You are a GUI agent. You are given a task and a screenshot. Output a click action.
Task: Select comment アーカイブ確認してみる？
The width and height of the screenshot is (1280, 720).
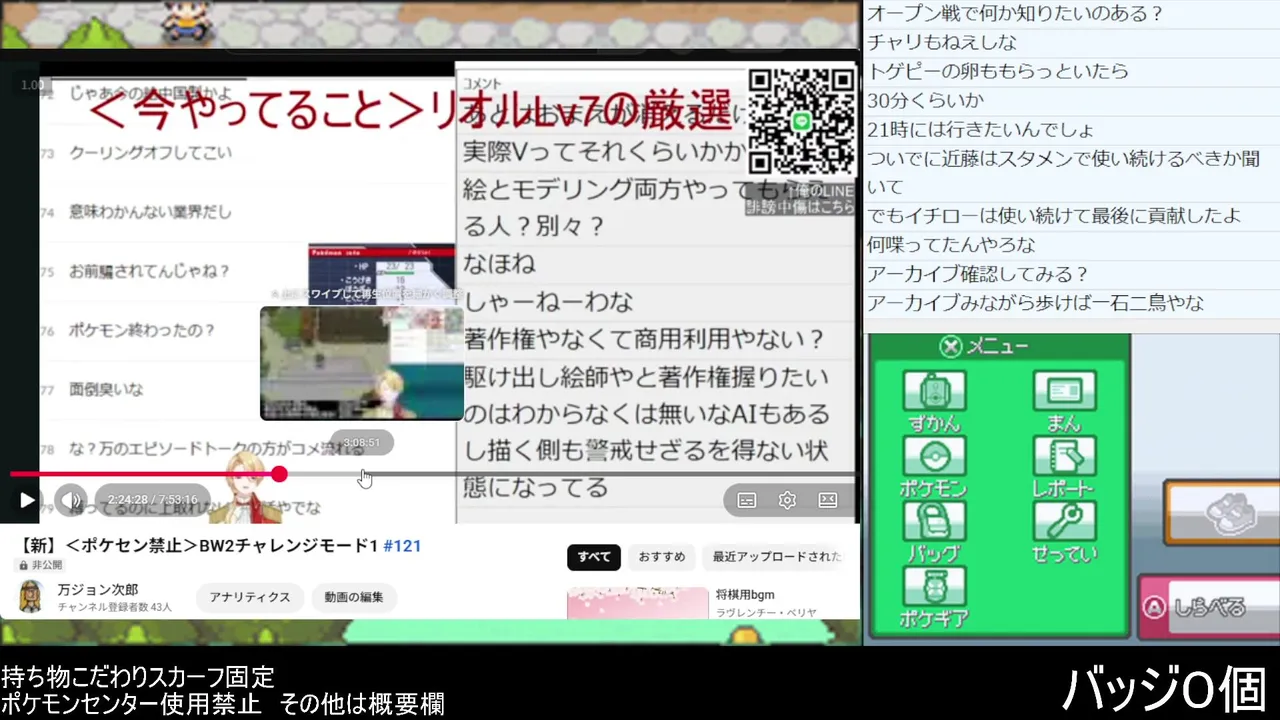[x=978, y=274]
